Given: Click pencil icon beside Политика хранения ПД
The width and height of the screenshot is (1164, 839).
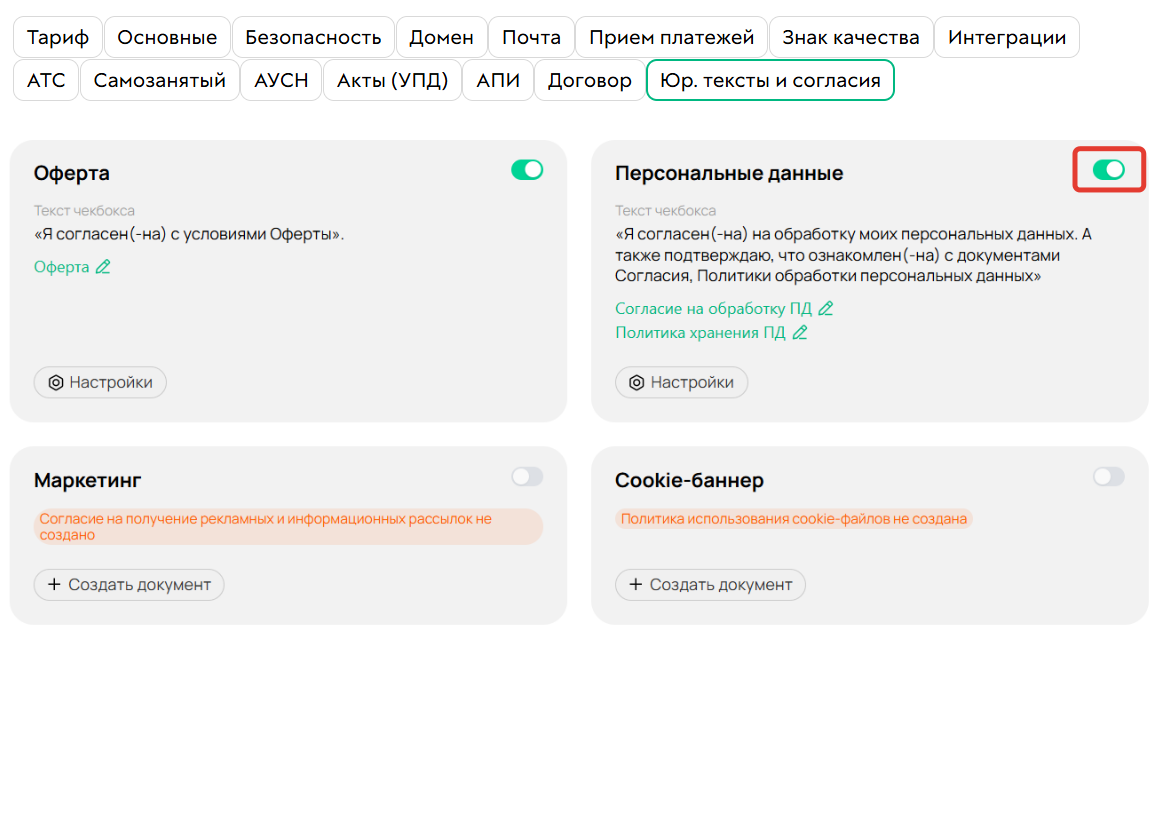Looking at the screenshot, I should [x=800, y=333].
